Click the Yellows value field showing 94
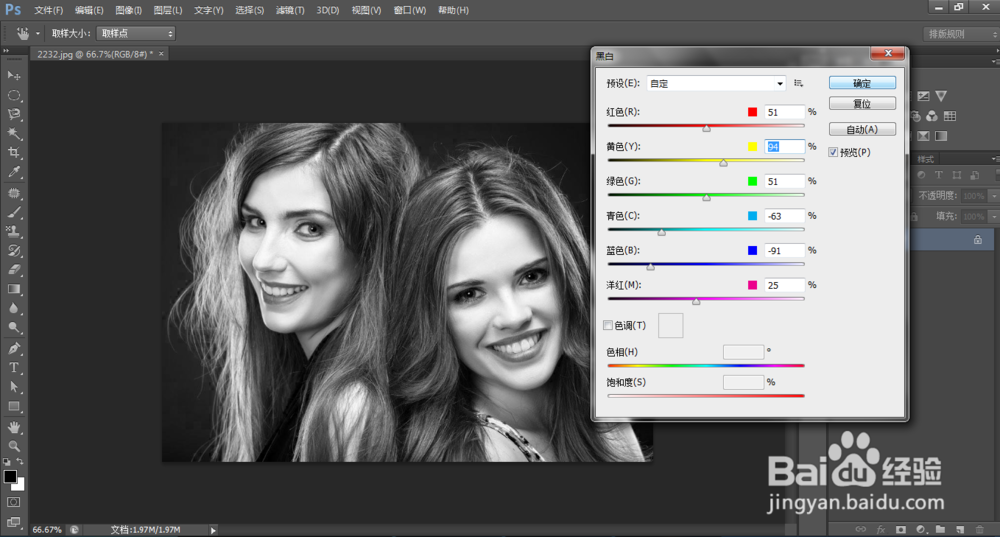Screen dimensions: 1000x537 (784, 147)
